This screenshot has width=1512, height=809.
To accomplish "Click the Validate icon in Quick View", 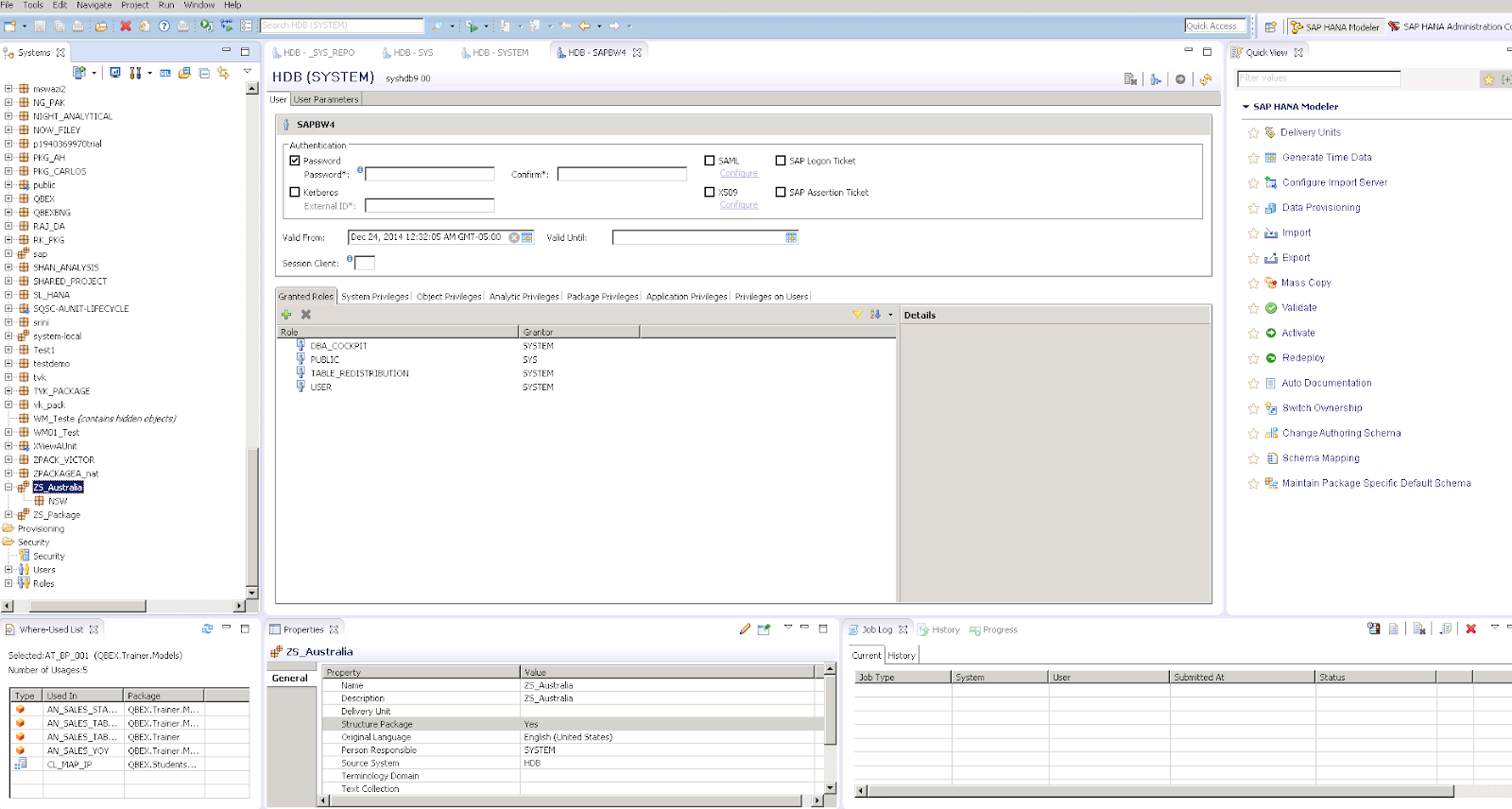I will (1271, 308).
